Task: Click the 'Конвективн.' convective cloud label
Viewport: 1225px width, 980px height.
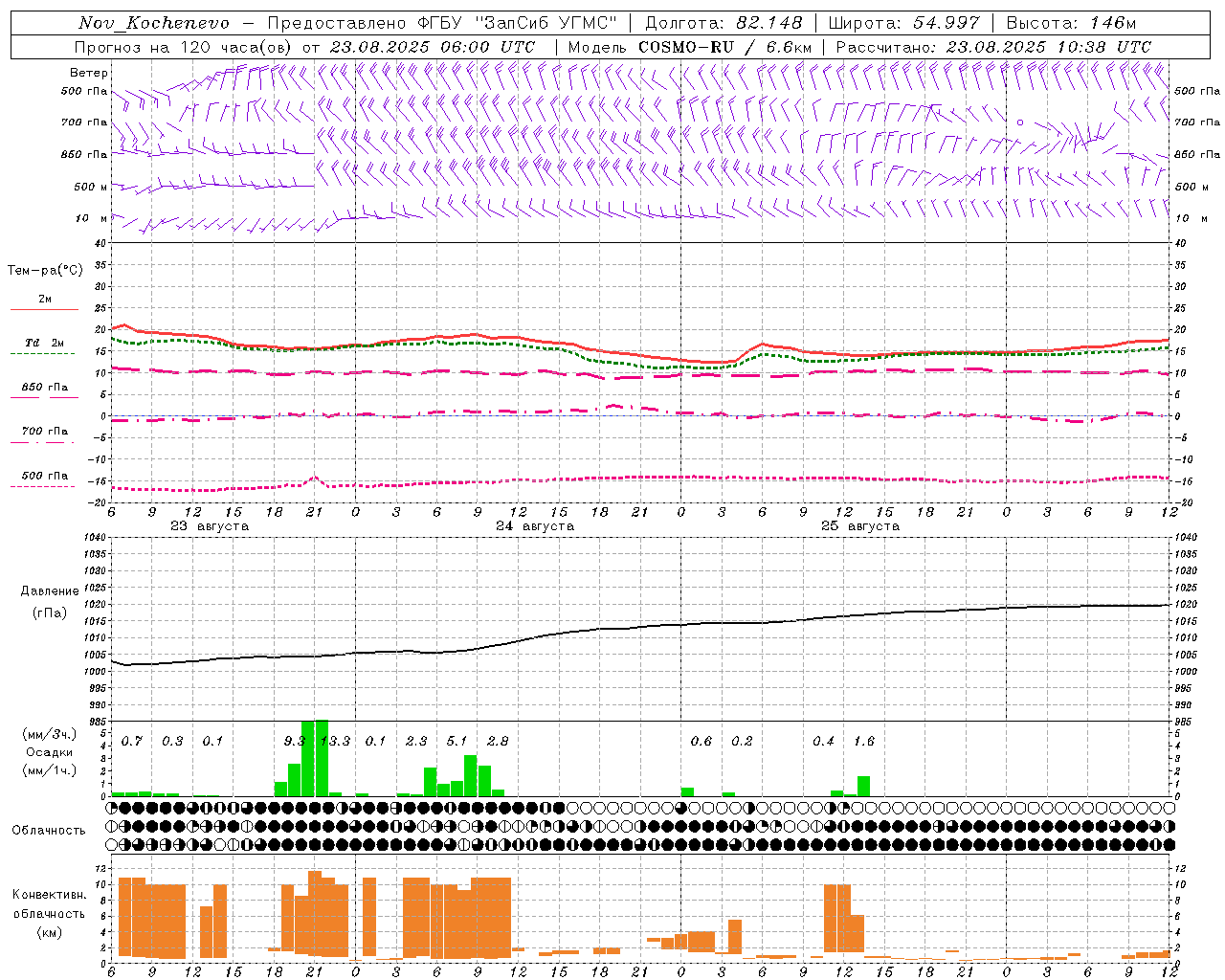Action: (50, 895)
